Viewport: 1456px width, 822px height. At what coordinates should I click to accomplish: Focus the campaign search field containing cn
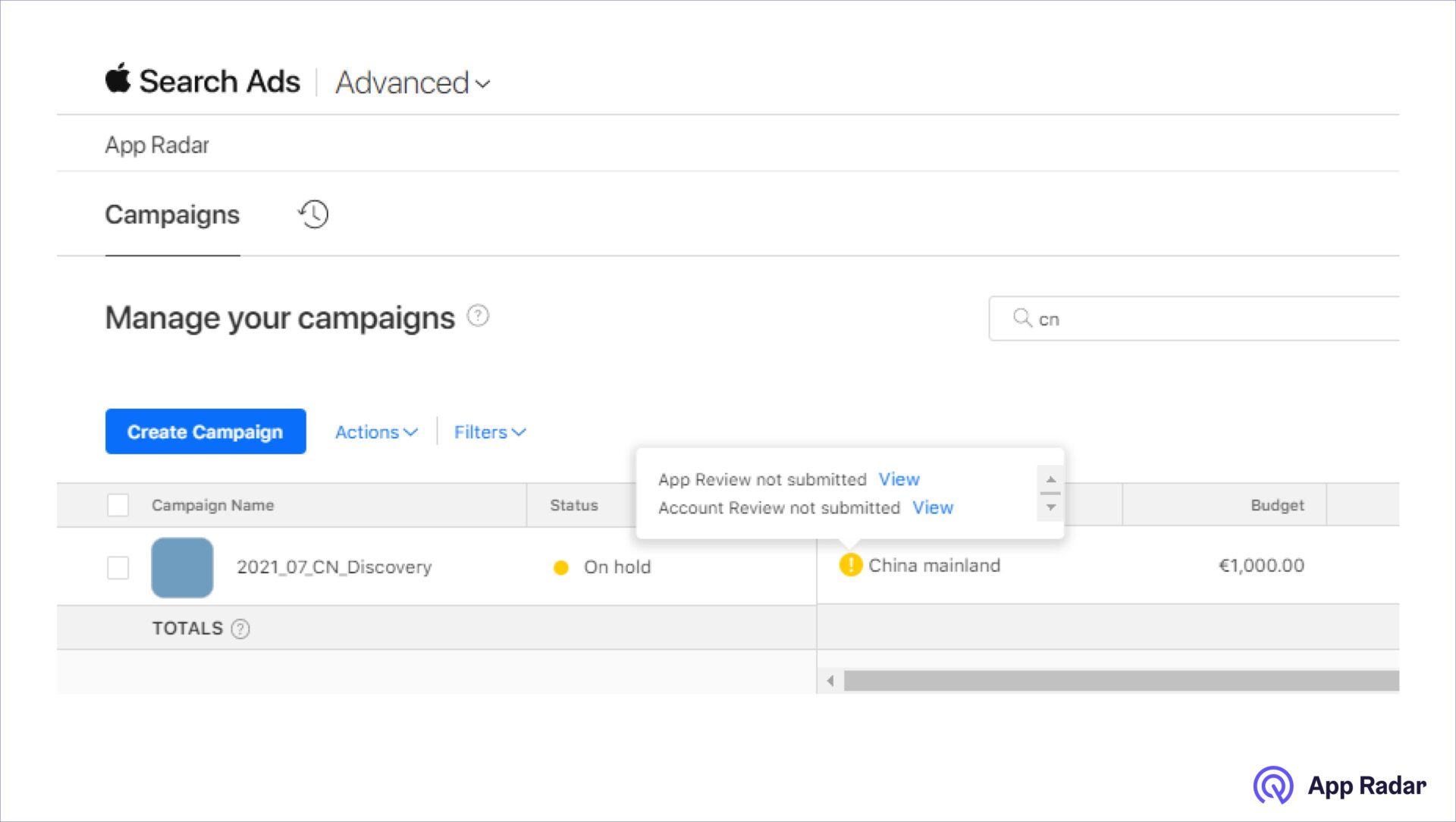tap(1194, 318)
